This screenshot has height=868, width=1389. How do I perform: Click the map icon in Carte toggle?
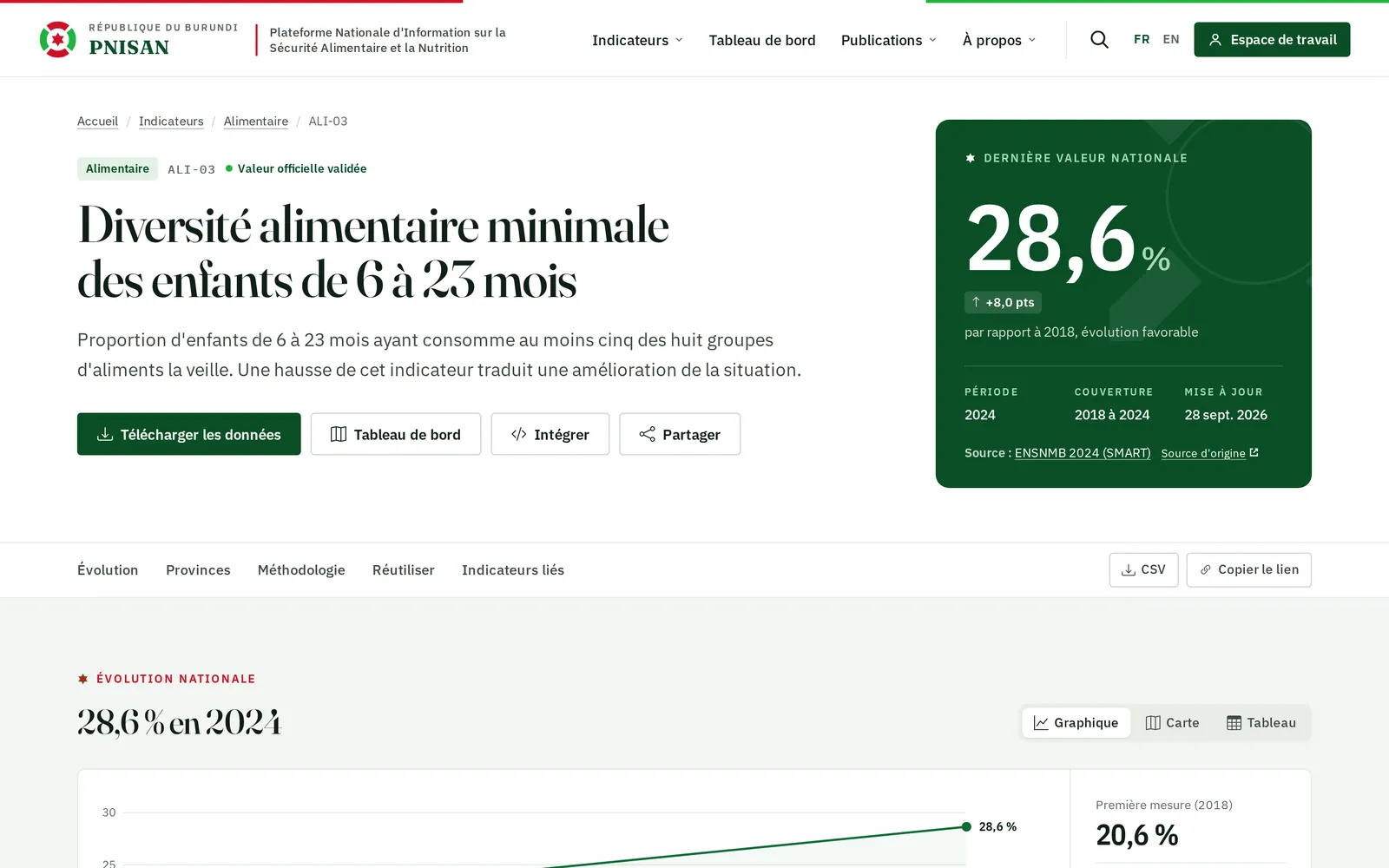pos(1153,723)
